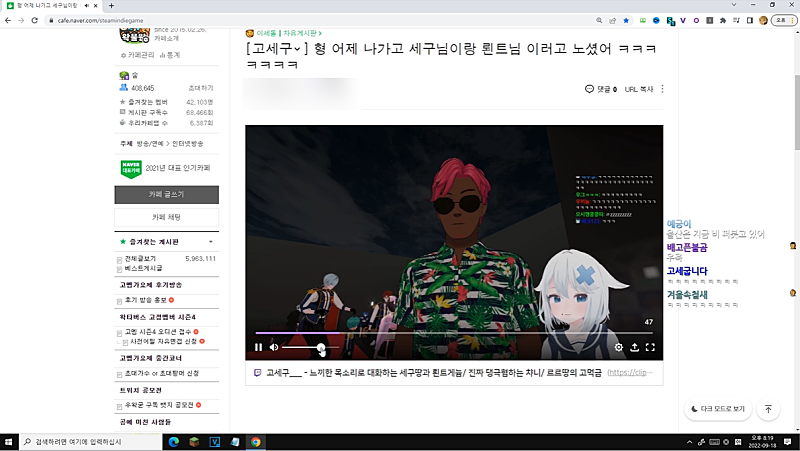Open 후기 방송 홍보 board
Viewport: 800px width, 451px height.
coord(145,300)
